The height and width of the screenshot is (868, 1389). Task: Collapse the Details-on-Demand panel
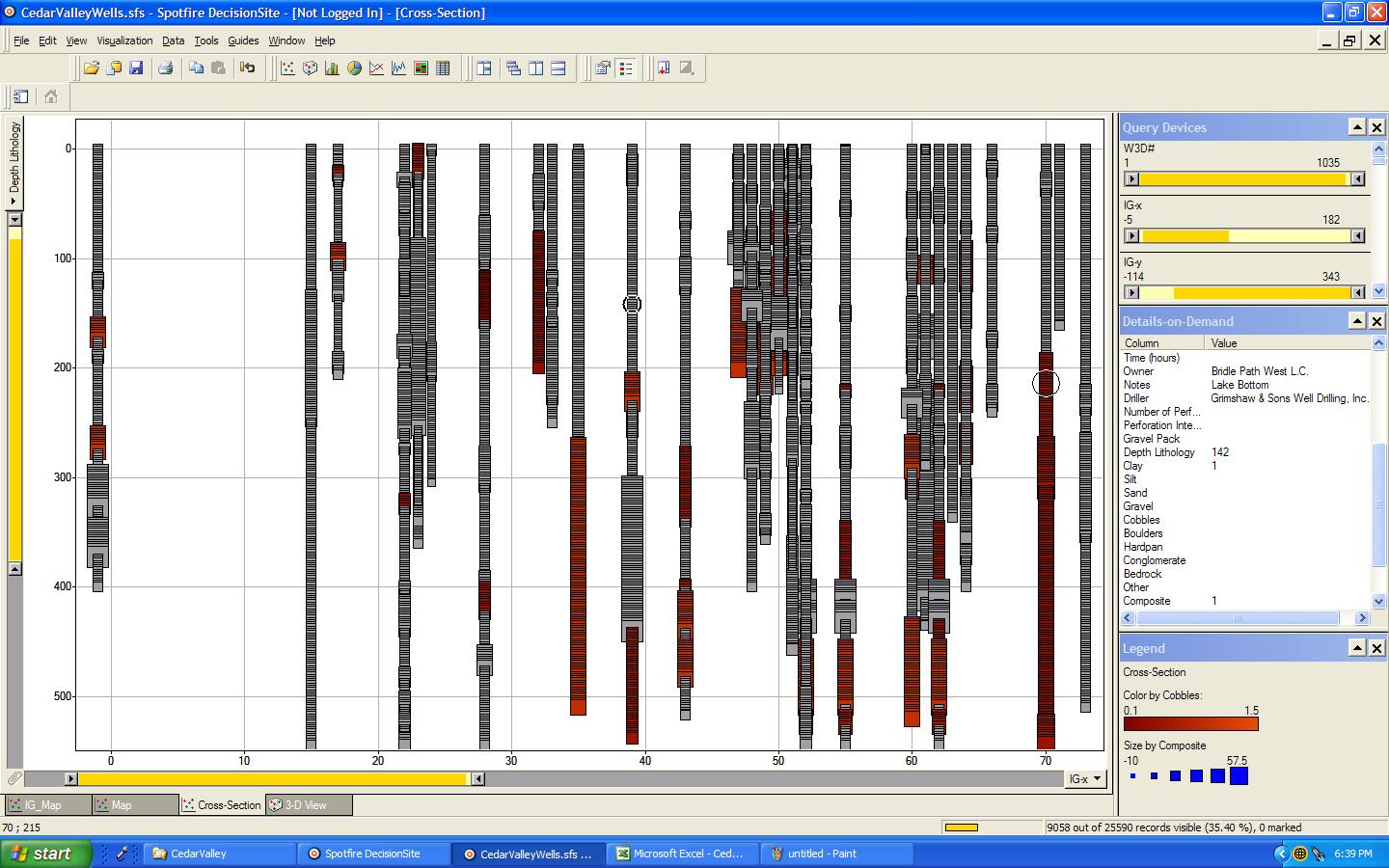(x=1357, y=321)
